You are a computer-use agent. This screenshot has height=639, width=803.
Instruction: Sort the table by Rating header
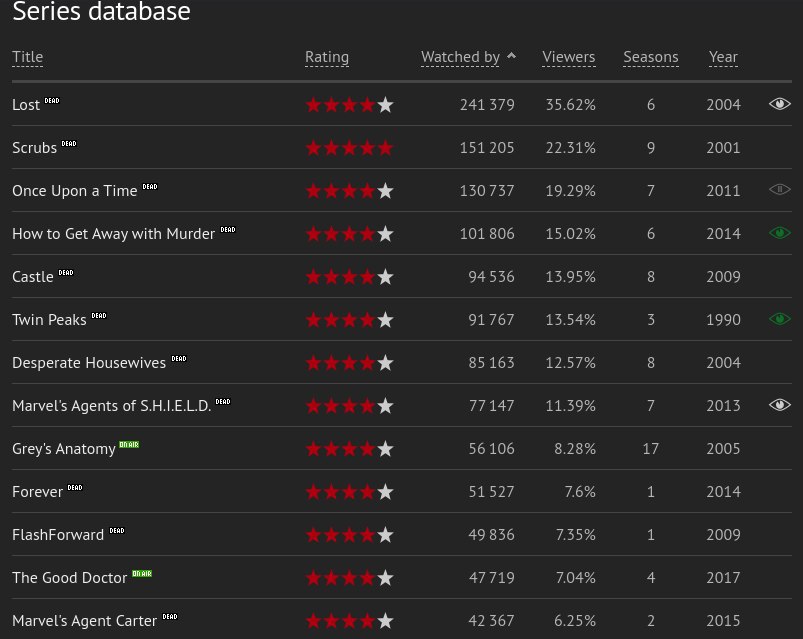click(327, 57)
